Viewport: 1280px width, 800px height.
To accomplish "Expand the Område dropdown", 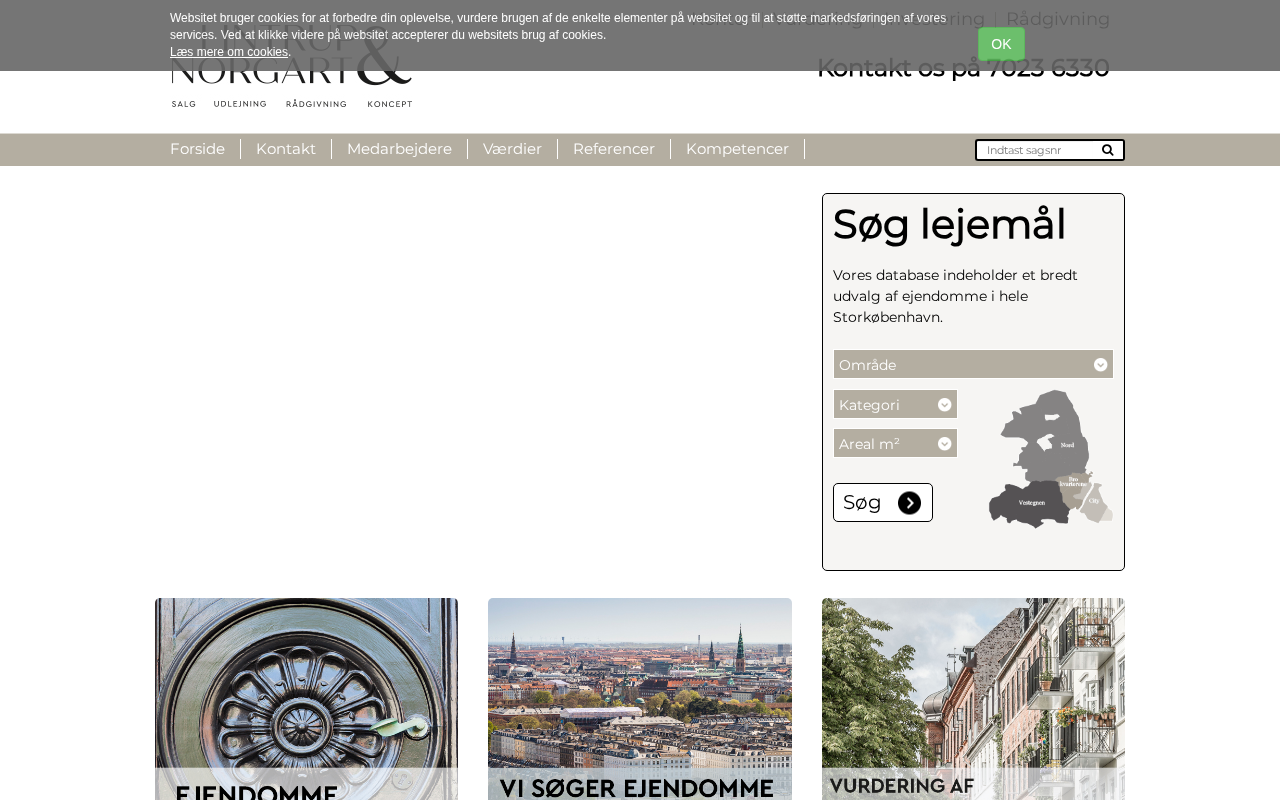I will 973,364.
